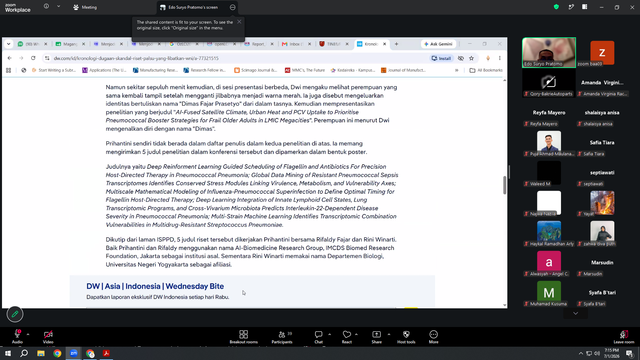Open the Windows Start button
The height and width of the screenshot is (360, 640).
click(8, 353)
